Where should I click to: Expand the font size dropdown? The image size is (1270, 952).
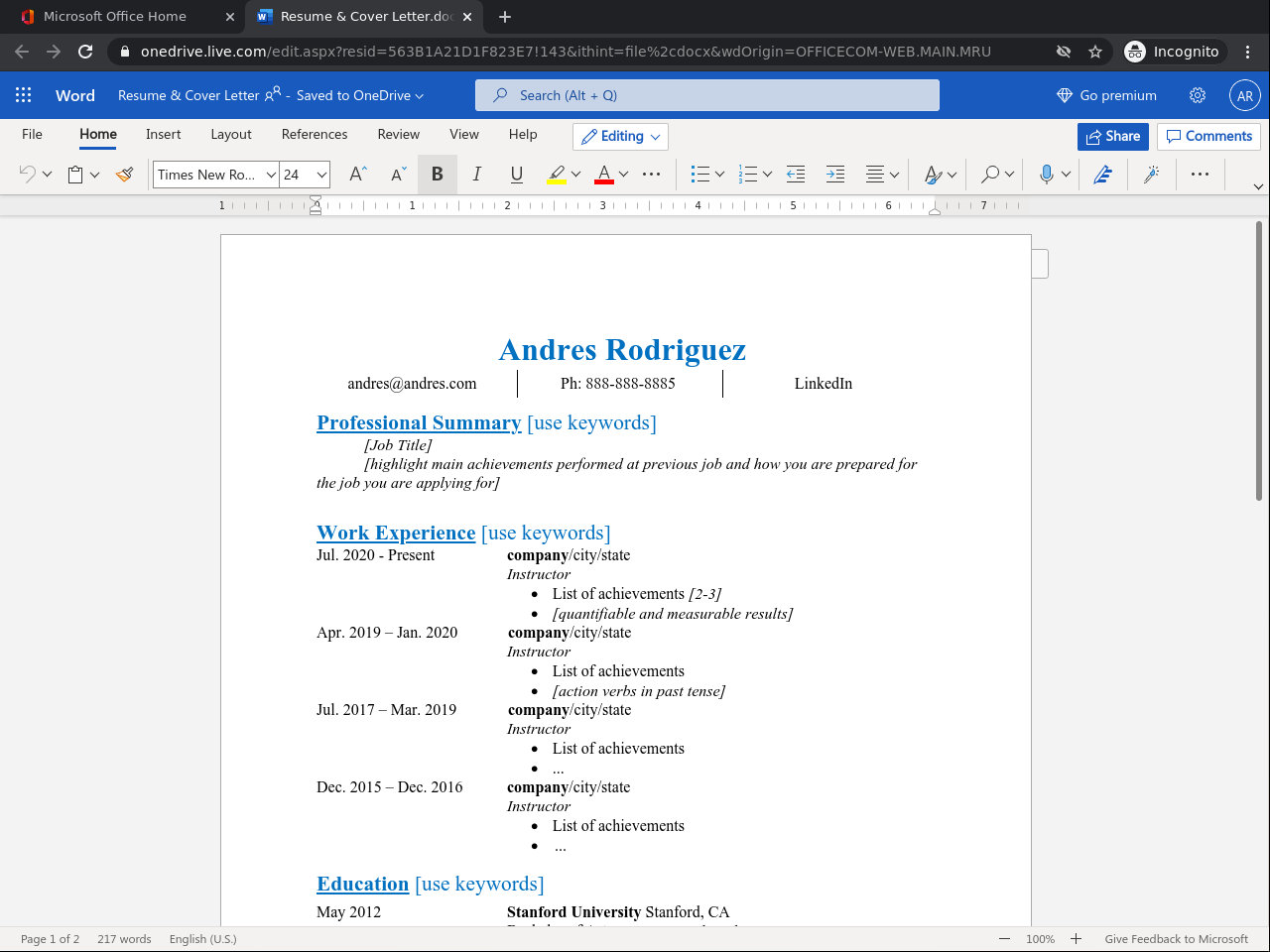pyautogui.click(x=321, y=175)
